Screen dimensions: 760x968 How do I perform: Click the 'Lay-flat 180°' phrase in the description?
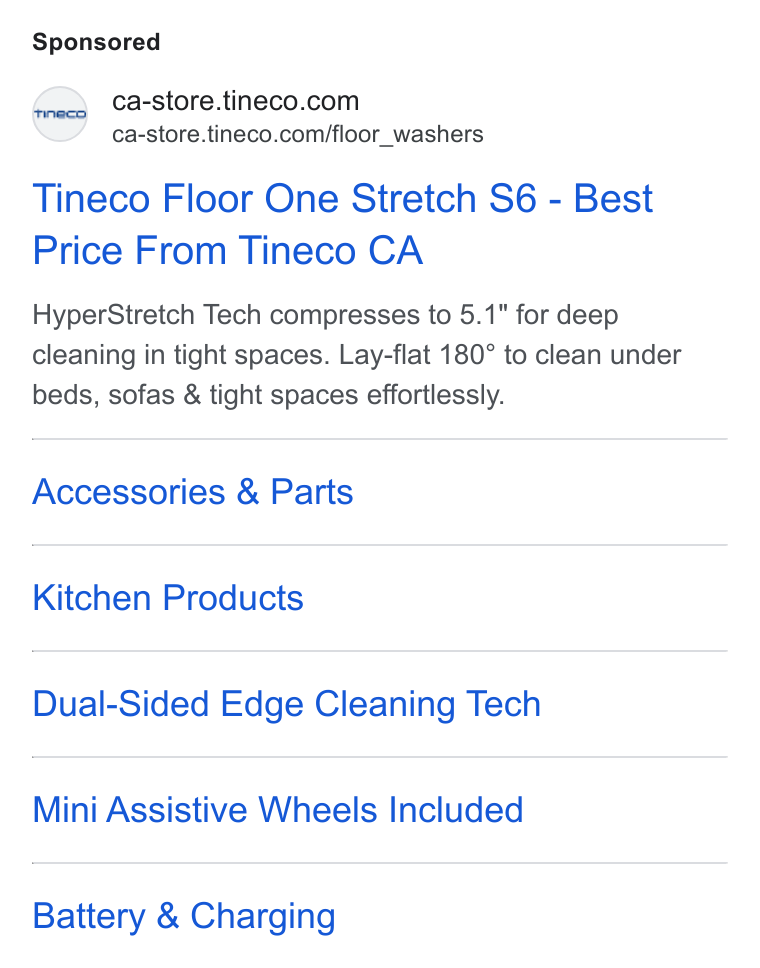(417, 355)
